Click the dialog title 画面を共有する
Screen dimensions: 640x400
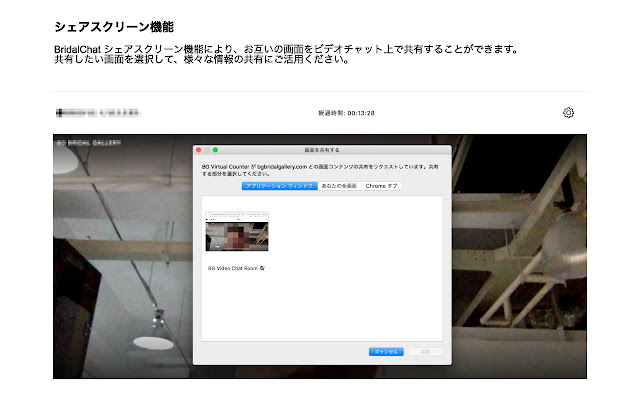click(322, 150)
